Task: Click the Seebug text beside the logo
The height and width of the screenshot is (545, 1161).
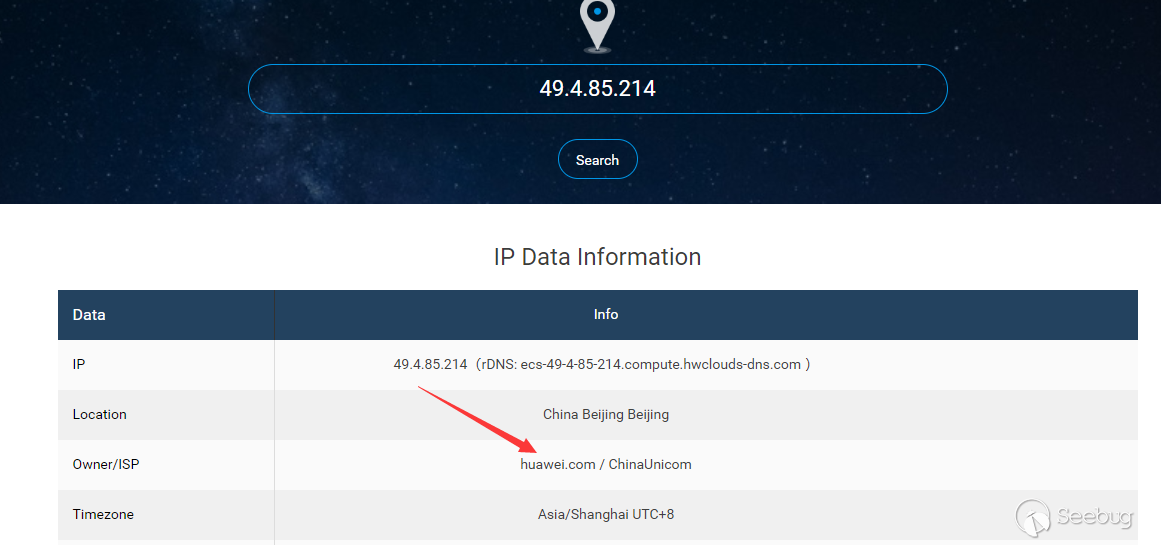Action: [1095, 517]
